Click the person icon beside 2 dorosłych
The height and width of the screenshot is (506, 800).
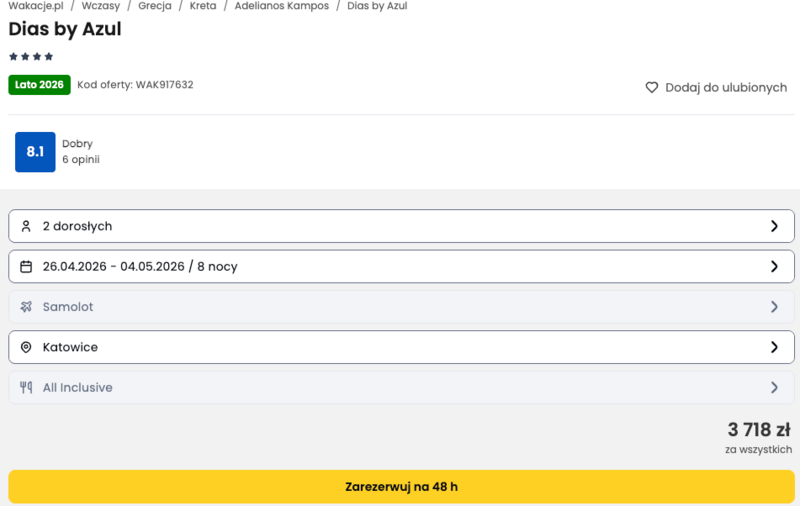tap(26, 226)
